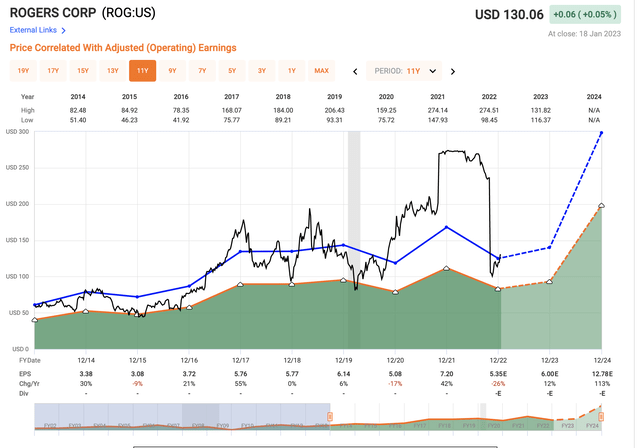Viewport: 640px width, 448px height.
Task: Select the 1Y period button
Action: pyautogui.click(x=291, y=71)
